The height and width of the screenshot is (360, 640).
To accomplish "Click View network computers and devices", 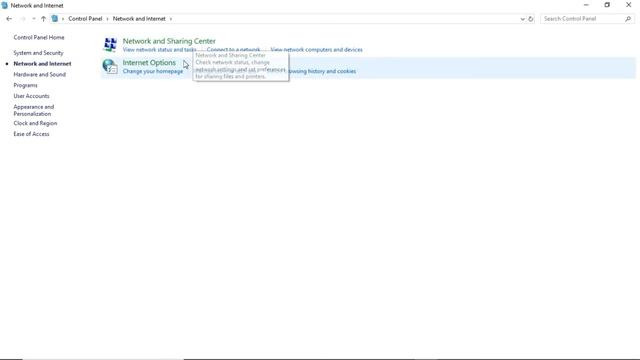I will [x=316, y=50].
